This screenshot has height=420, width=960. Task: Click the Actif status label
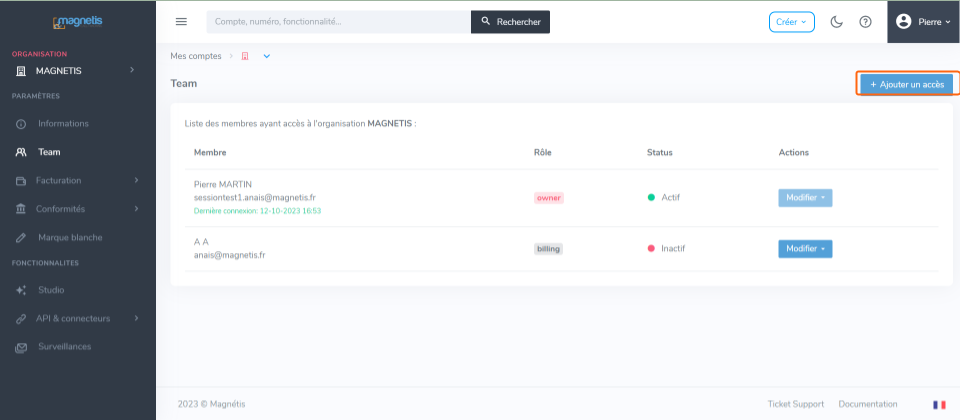(670, 197)
